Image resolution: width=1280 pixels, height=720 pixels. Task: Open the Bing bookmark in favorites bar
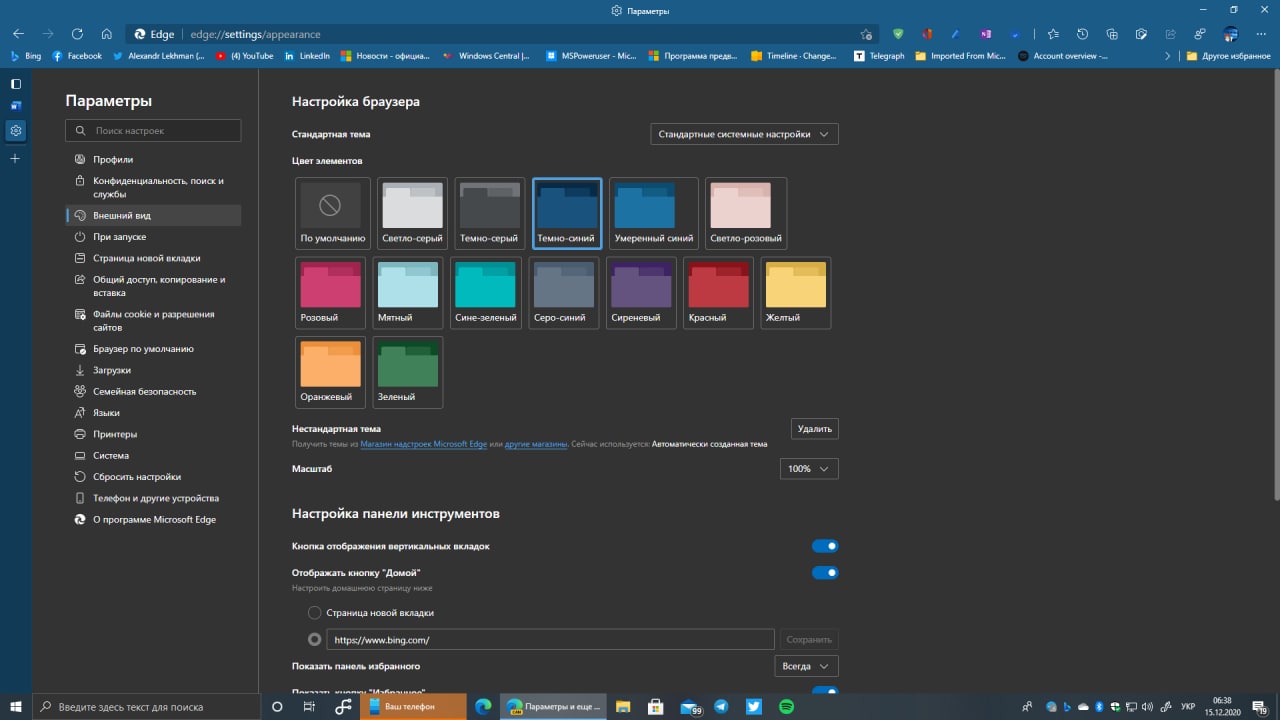[x=26, y=56]
